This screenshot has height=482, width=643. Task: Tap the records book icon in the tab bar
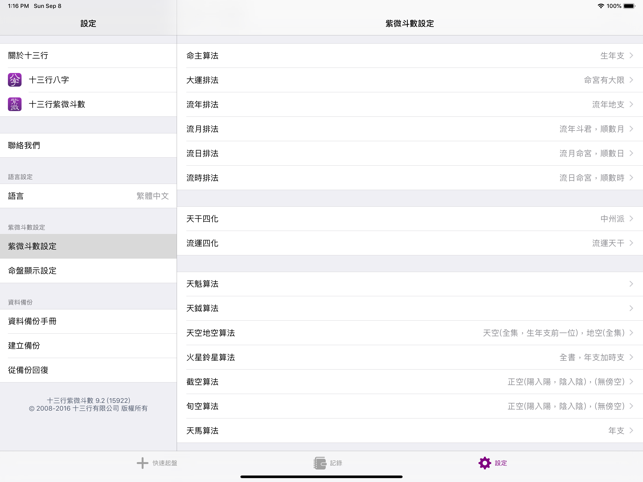point(320,463)
